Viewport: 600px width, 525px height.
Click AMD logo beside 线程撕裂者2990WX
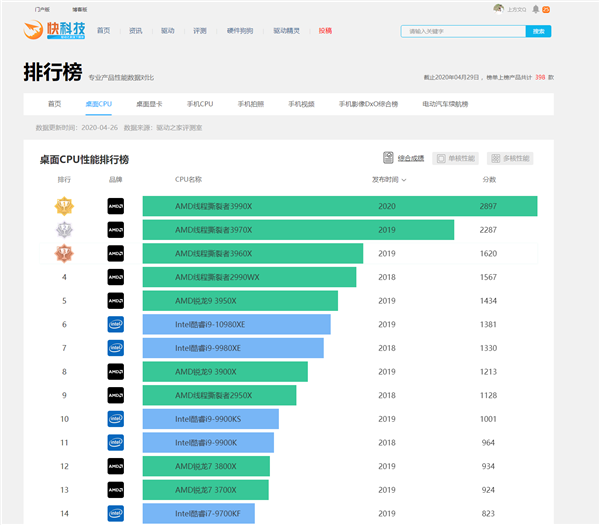pos(115,277)
